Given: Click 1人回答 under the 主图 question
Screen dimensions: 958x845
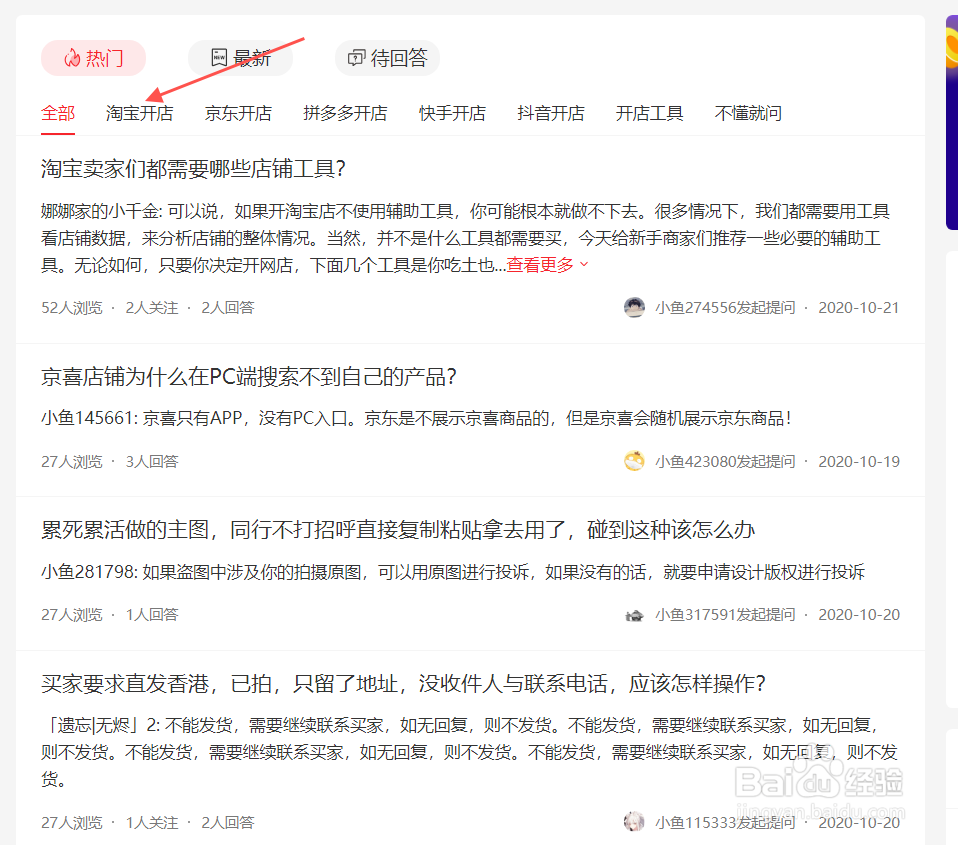Looking at the screenshot, I should click(152, 615).
